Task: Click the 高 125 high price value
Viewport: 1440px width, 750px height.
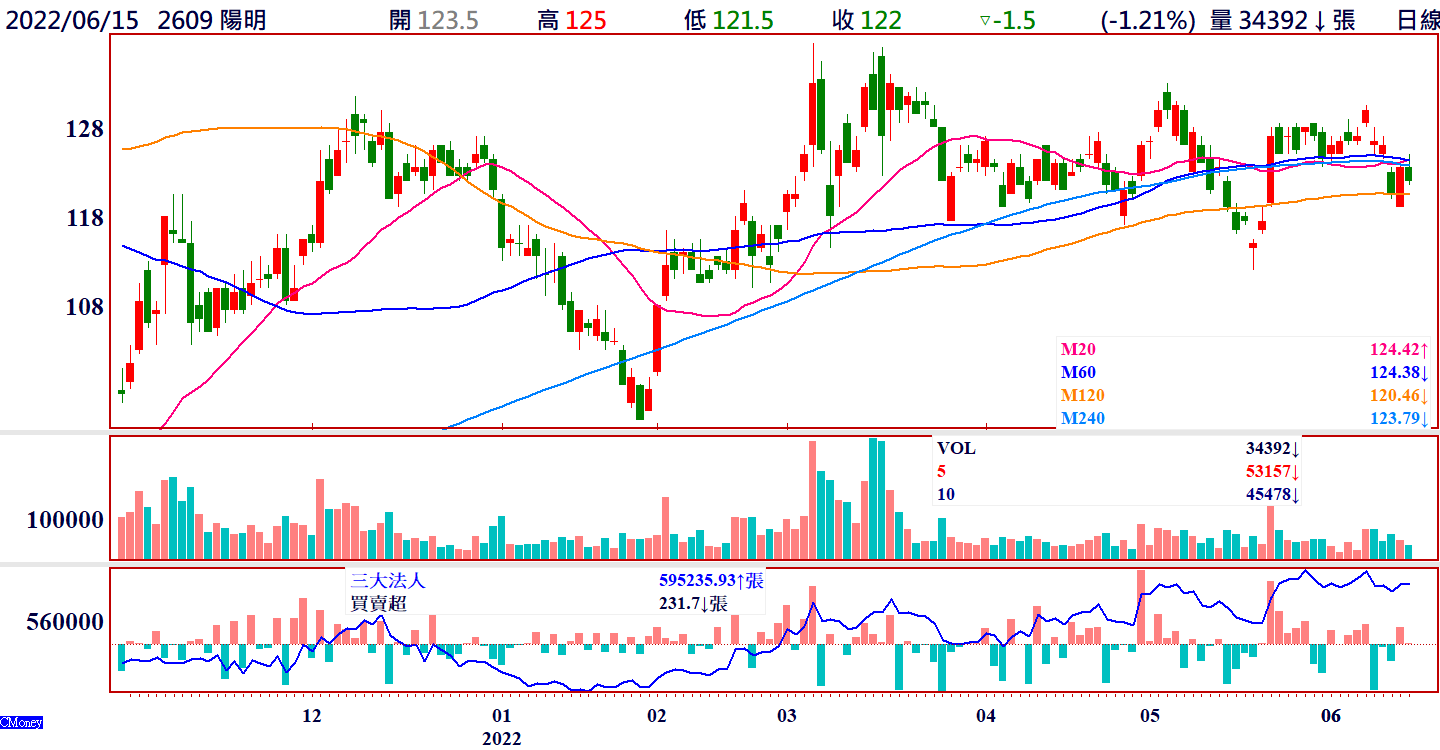Action: [x=572, y=20]
